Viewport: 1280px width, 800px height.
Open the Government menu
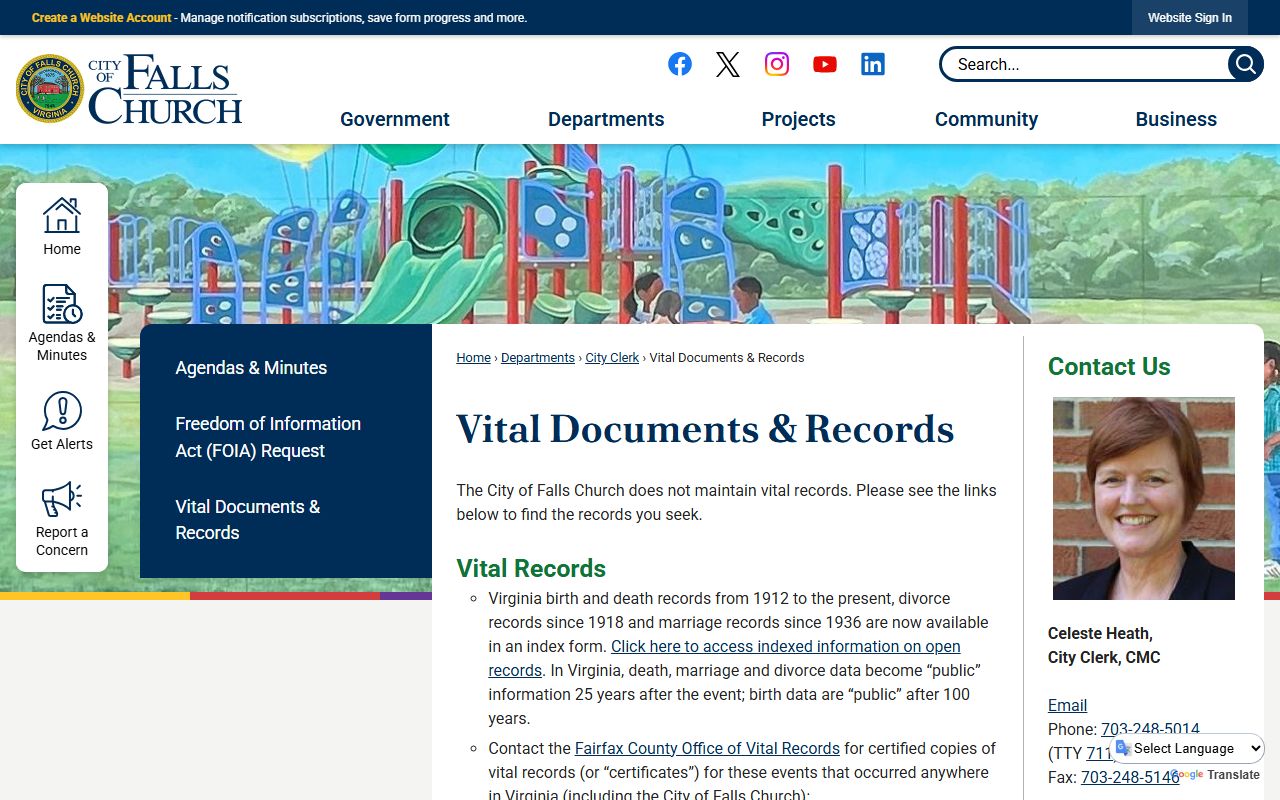(x=395, y=119)
